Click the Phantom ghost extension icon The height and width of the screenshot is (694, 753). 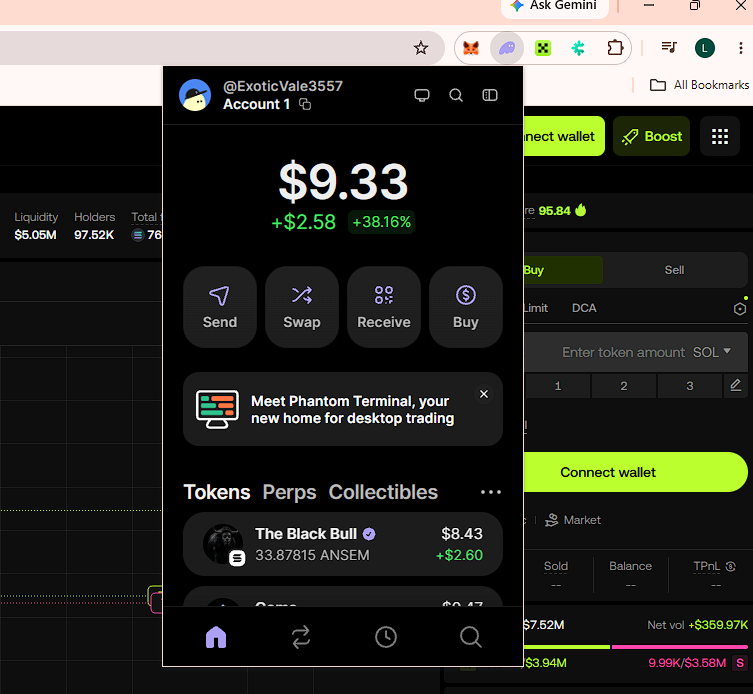click(x=507, y=48)
